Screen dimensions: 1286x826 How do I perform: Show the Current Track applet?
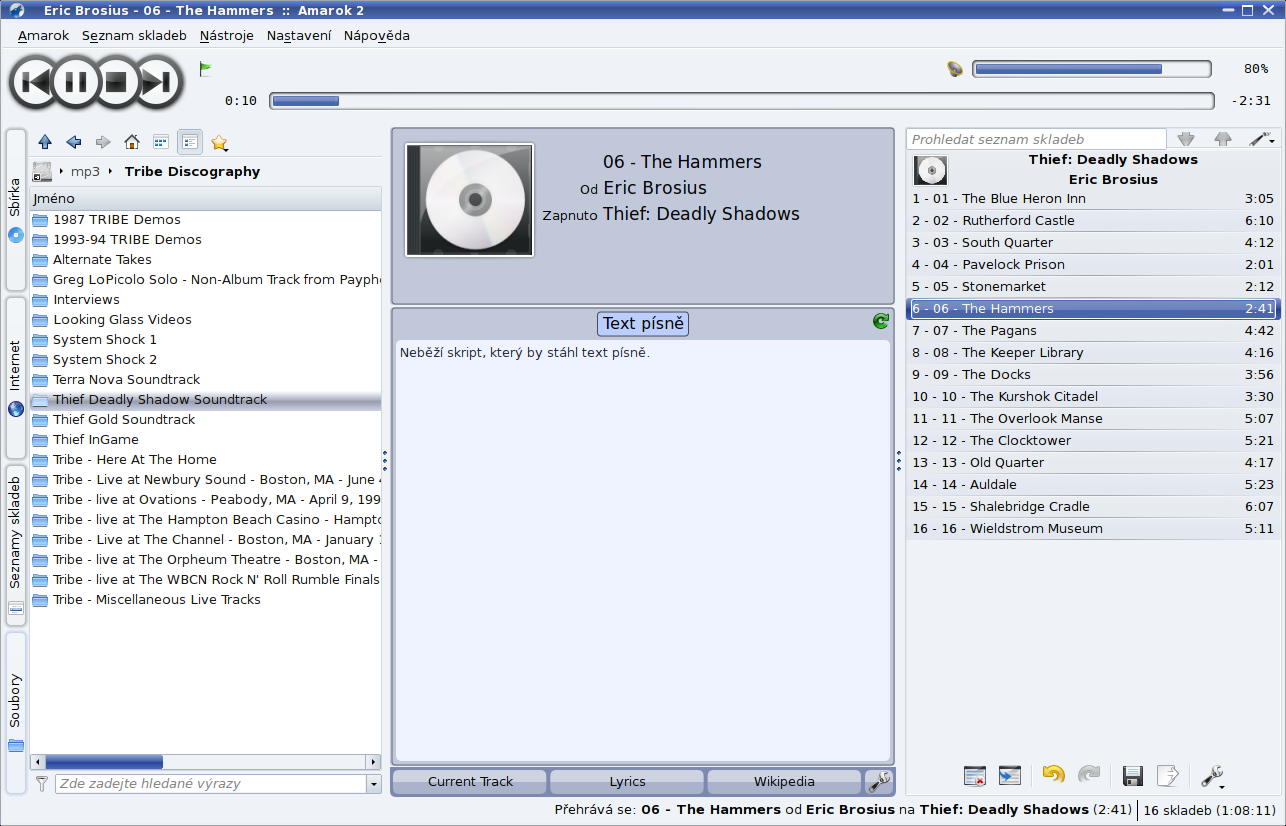[470, 782]
